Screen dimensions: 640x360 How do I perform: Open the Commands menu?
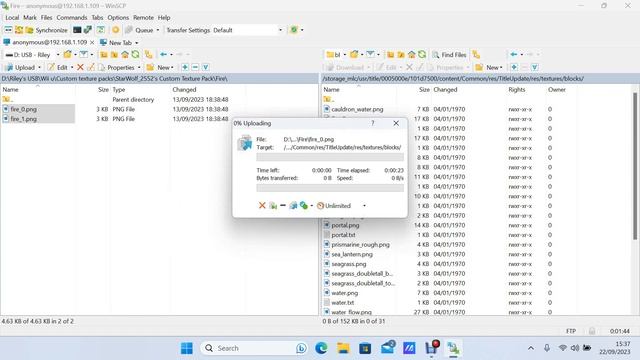tap(72, 18)
